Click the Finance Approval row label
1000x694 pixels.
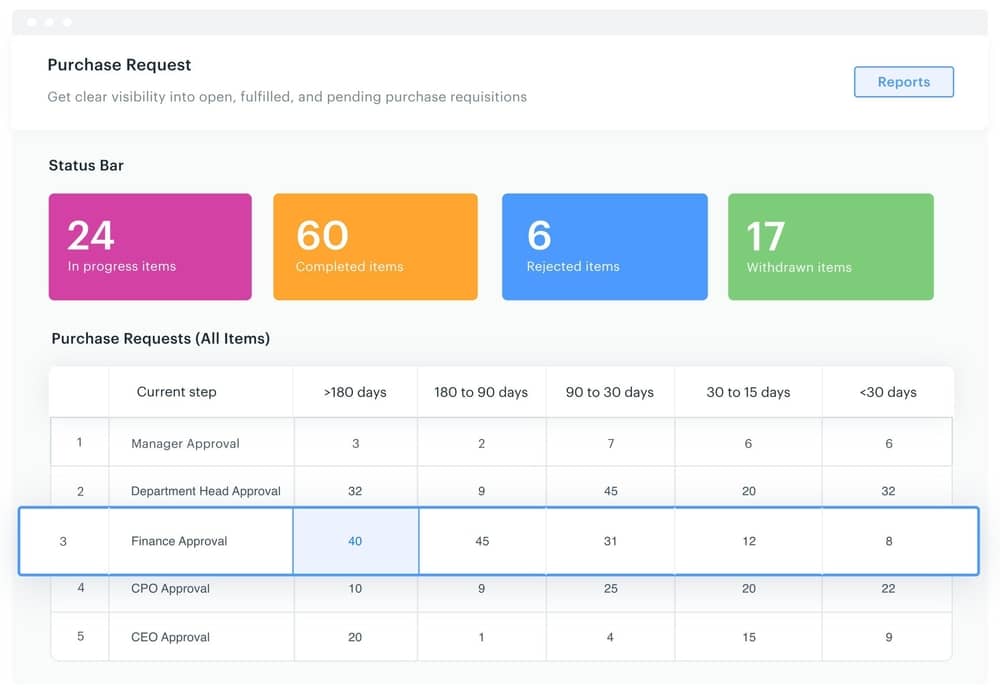[x=179, y=541]
